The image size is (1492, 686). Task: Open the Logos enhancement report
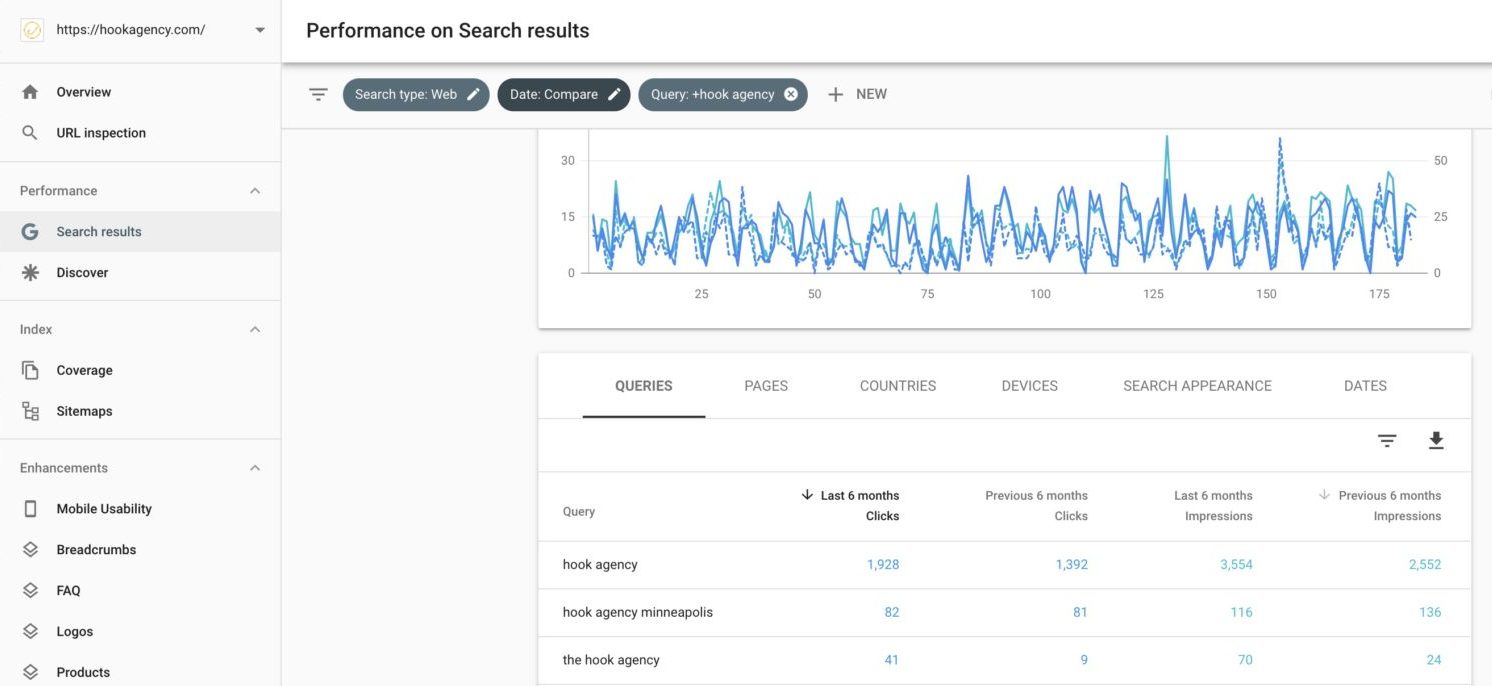74,631
